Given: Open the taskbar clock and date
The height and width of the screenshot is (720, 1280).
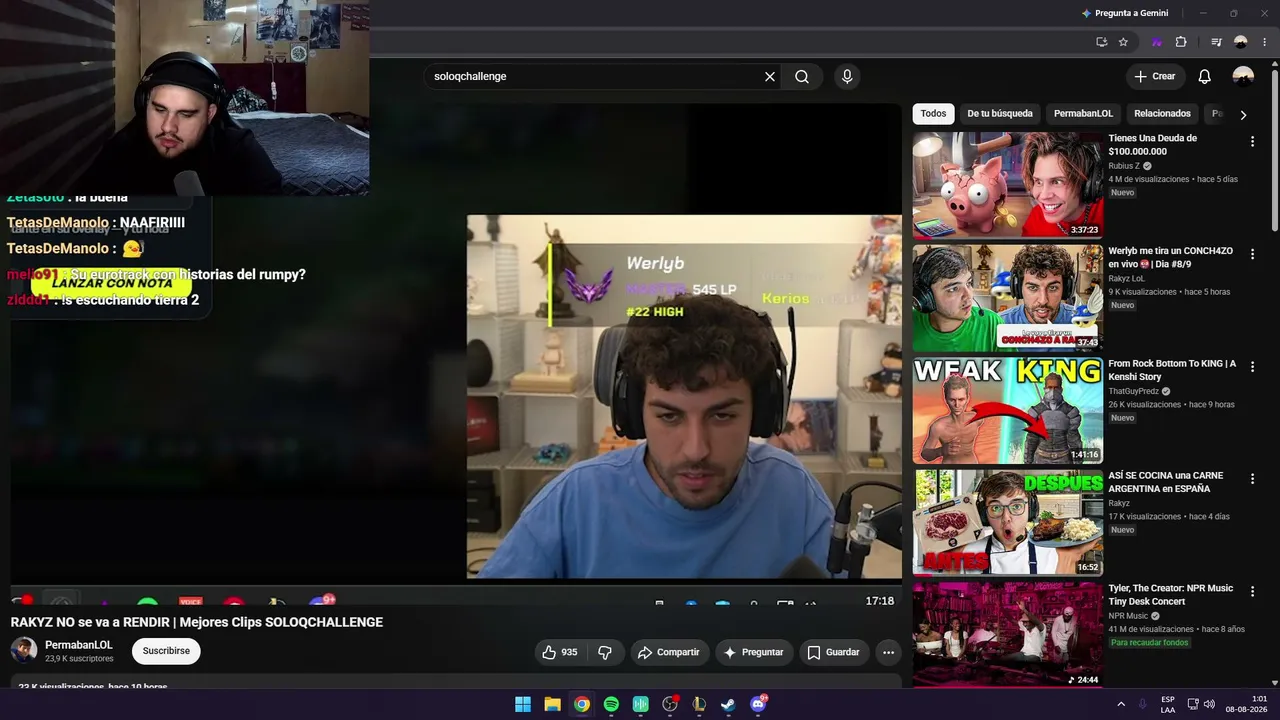Looking at the screenshot, I should 1246,704.
